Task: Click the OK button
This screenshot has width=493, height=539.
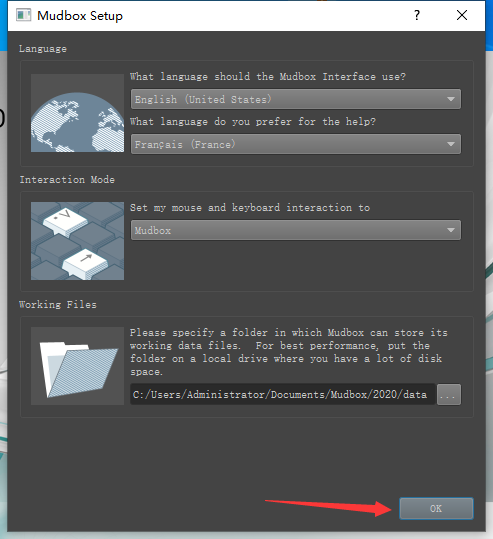Action: pos(436,508)
